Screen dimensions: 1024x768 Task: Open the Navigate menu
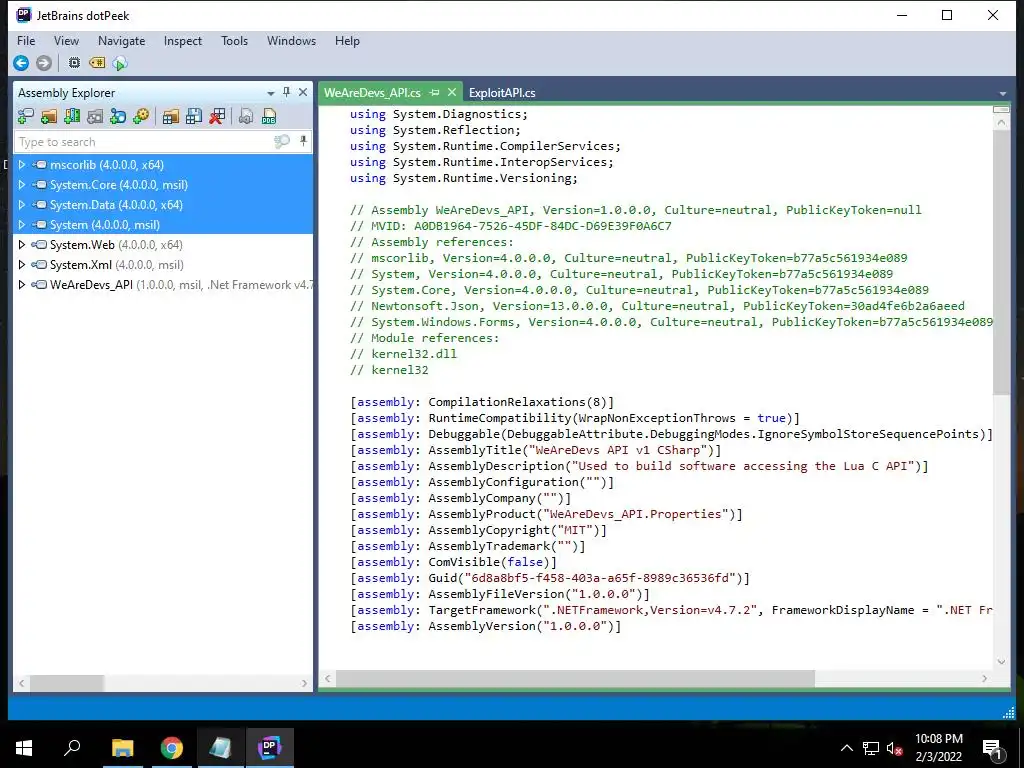click(121, 40)
